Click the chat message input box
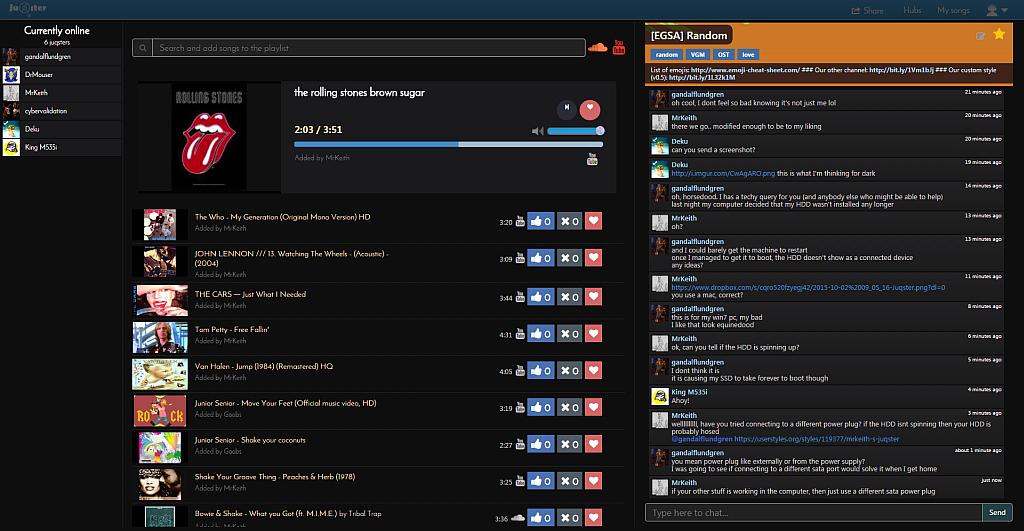The image size is (1024, 531). tap(814, 513)
